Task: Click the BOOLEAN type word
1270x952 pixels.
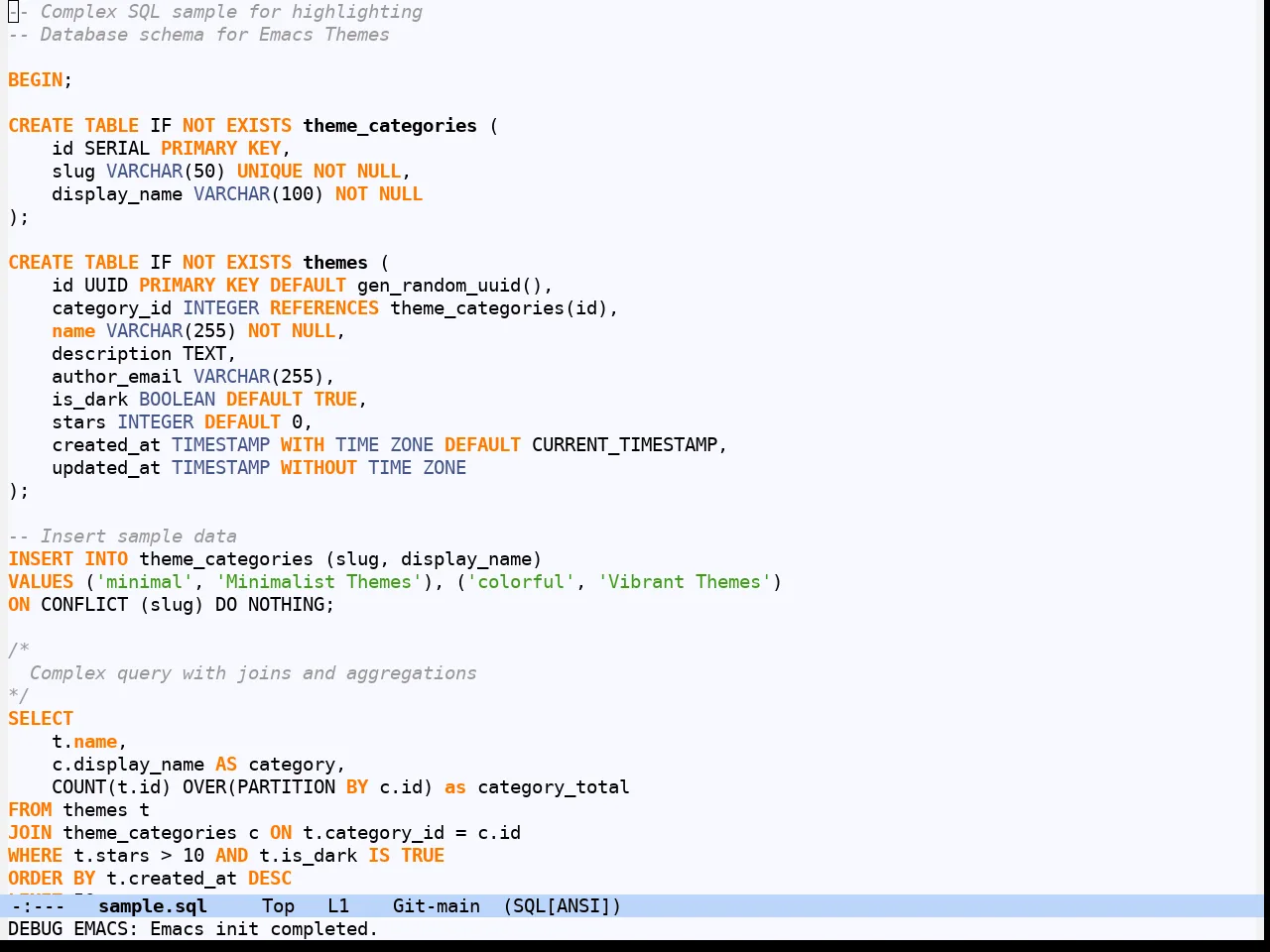Action: (x=177, y=399)
